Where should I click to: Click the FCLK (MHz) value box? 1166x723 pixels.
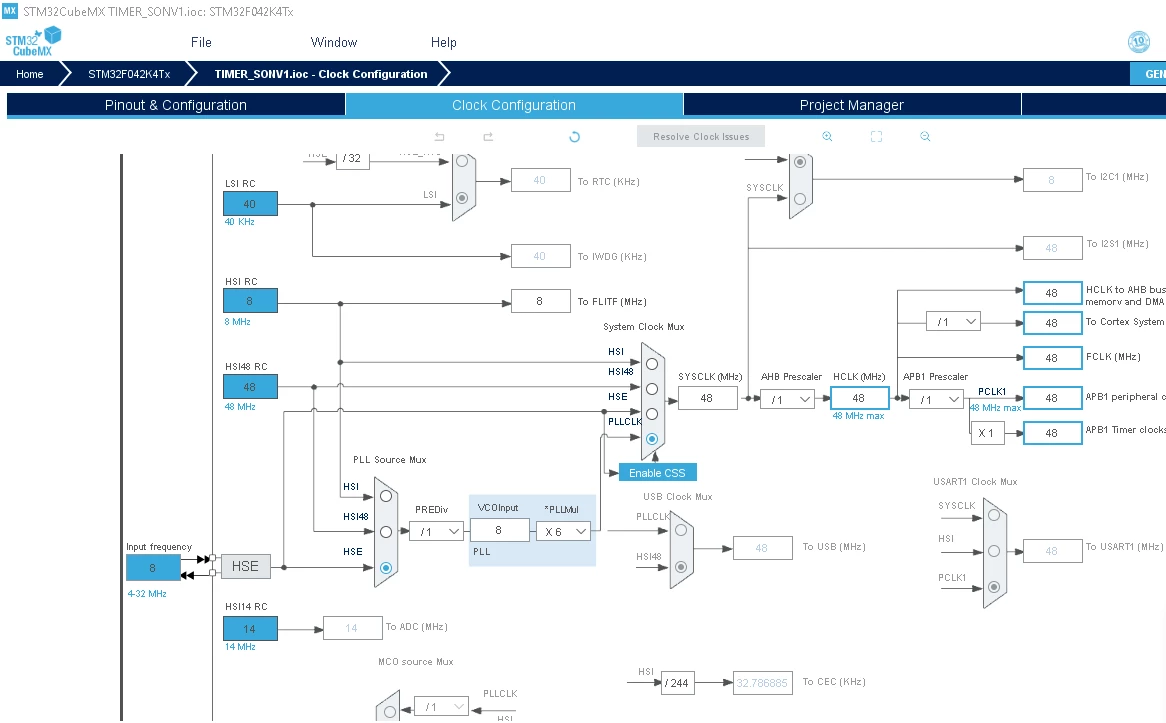coord(1052,358)
